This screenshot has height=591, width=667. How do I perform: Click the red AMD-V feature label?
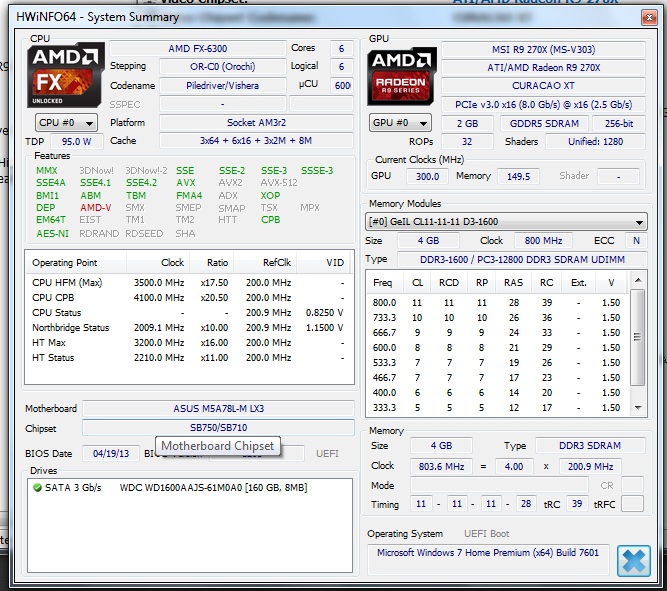(x=96, y=208)
